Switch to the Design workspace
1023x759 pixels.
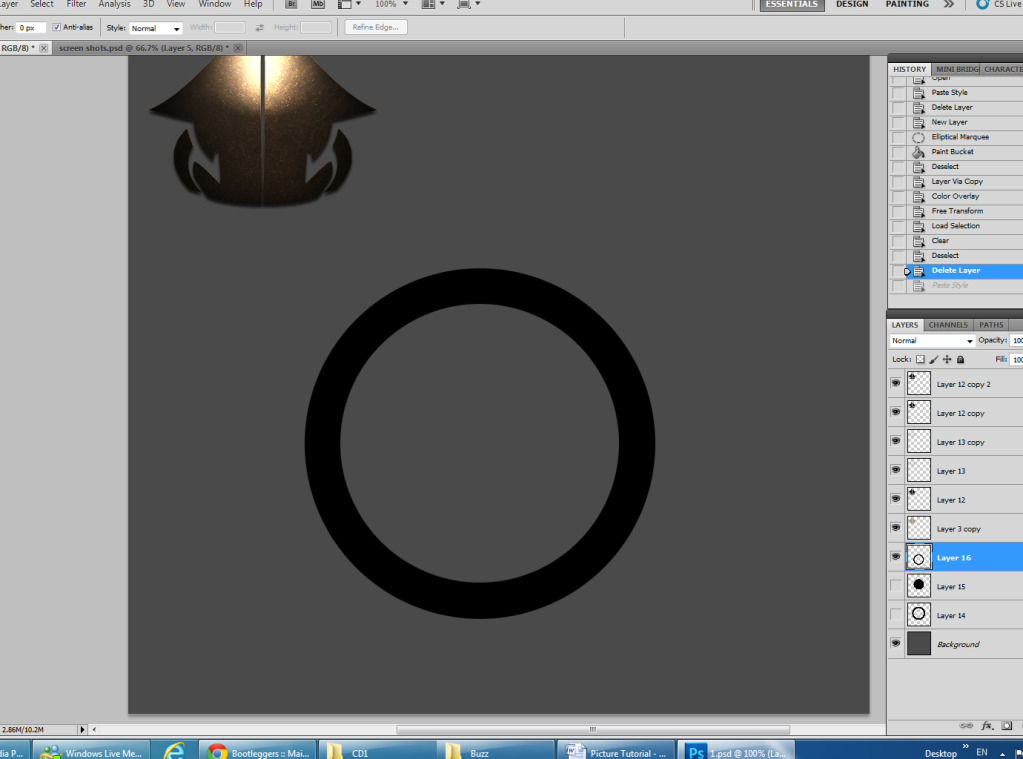tap(852, 4)
